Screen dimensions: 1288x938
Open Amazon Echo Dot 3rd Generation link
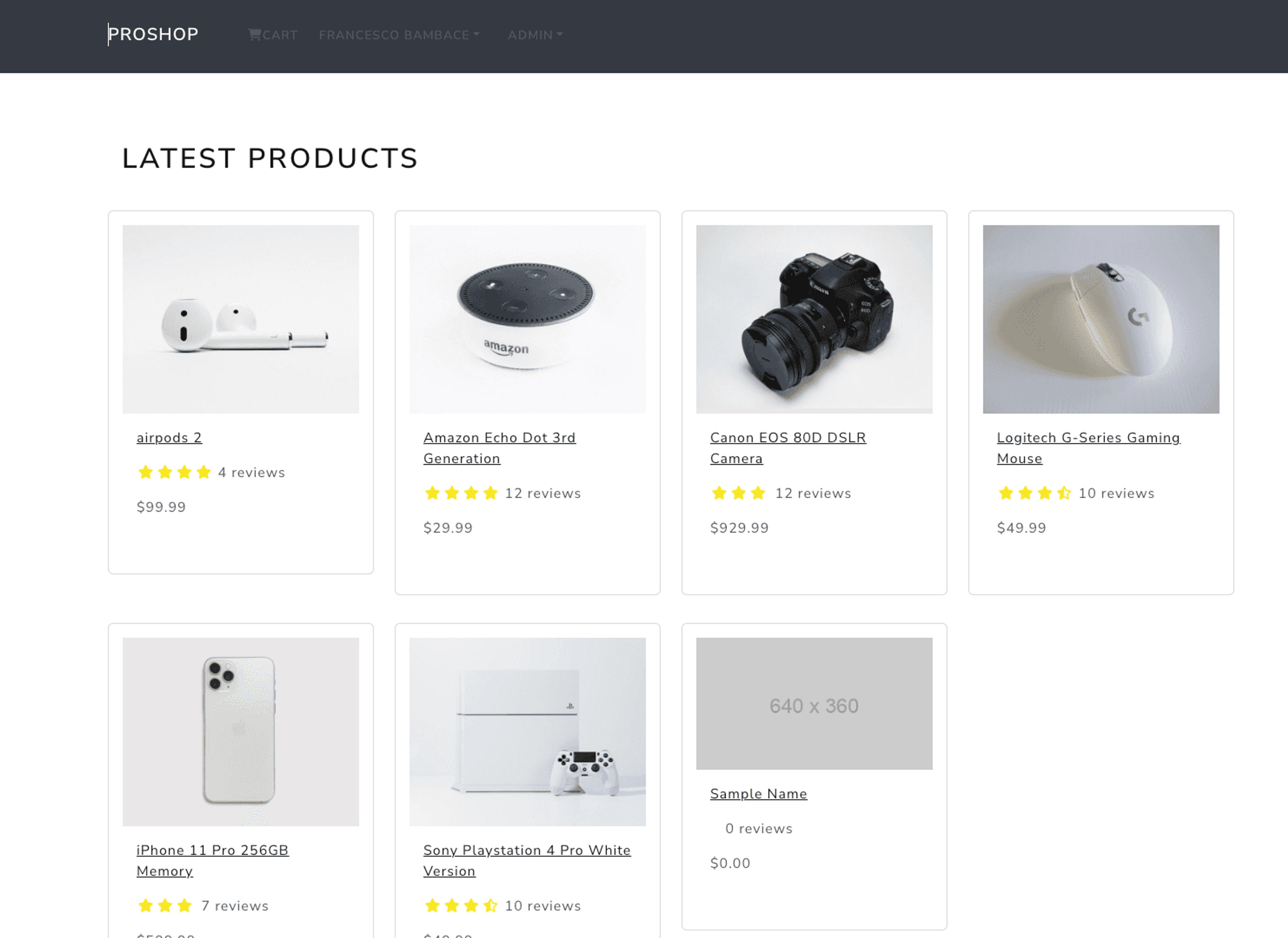tap(499, 448)
